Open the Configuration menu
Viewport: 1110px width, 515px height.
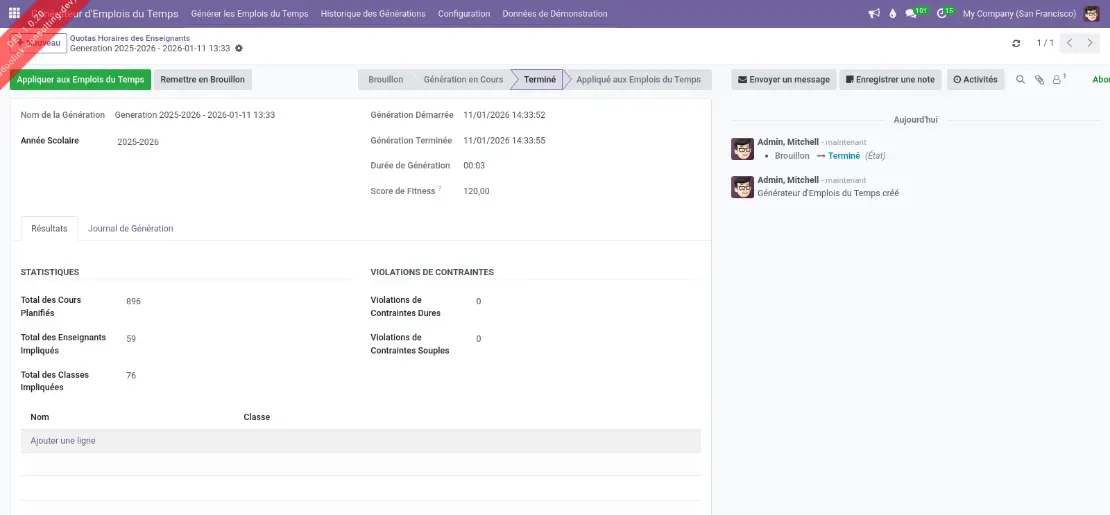(x=464, y=14)
